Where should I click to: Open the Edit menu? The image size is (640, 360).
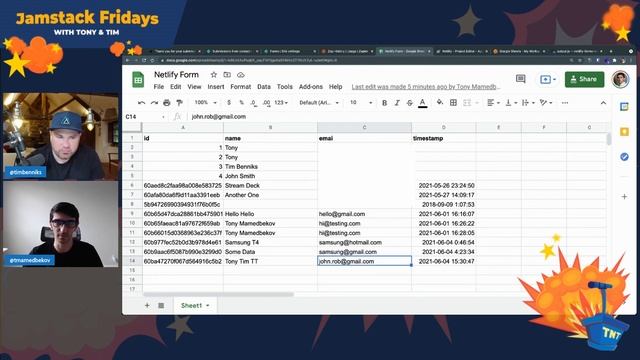click(x=176, y=87)
